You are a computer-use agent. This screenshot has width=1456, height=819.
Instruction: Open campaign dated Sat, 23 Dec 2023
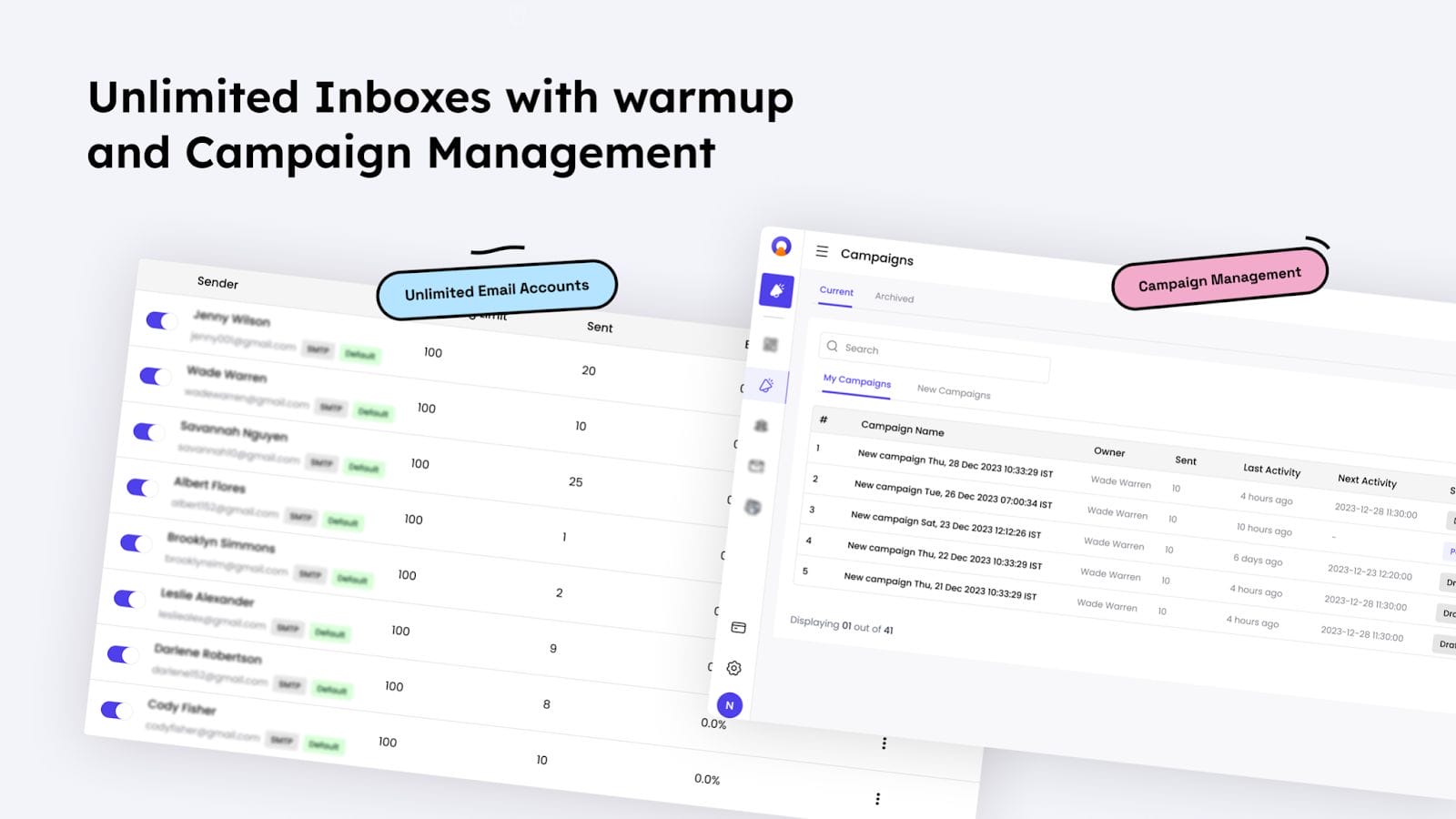click(x=945, y=524)
